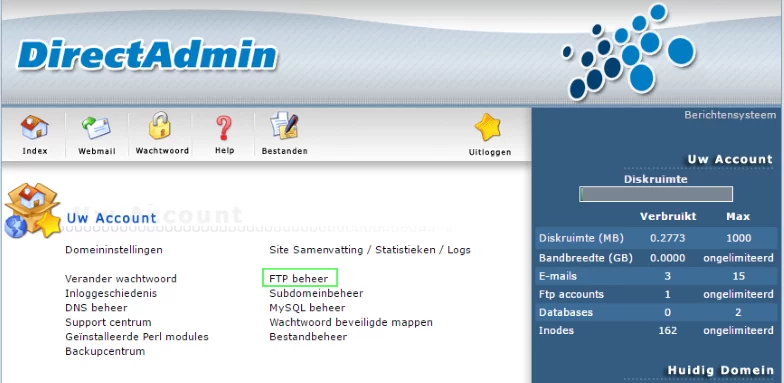Open Site Samenvatting / Statistieken / Logs
Image resolution: width=784 pixels, height=383 pixels.
tap(370, 250)
